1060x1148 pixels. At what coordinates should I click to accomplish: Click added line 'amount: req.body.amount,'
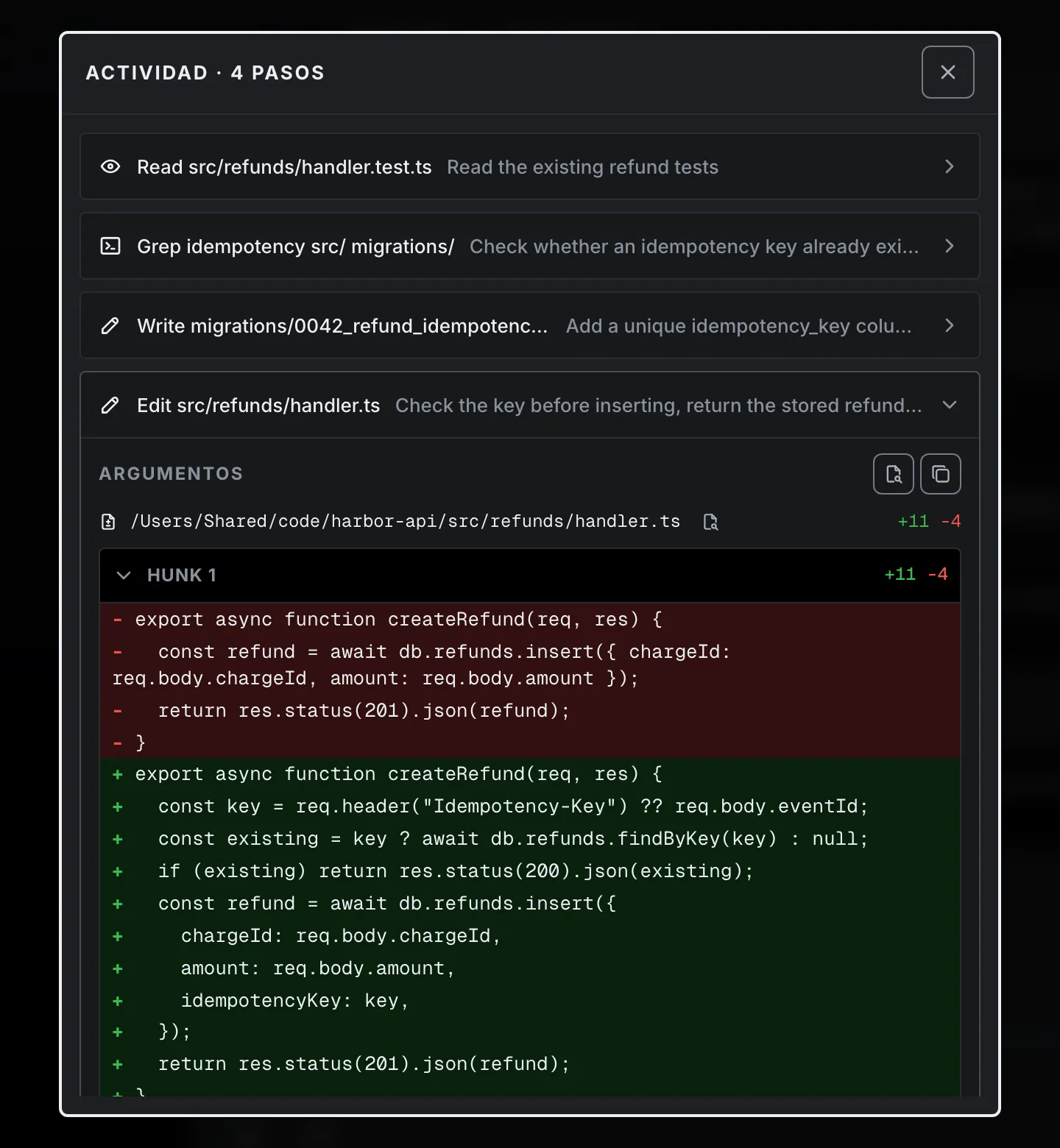tap(530, 968)
